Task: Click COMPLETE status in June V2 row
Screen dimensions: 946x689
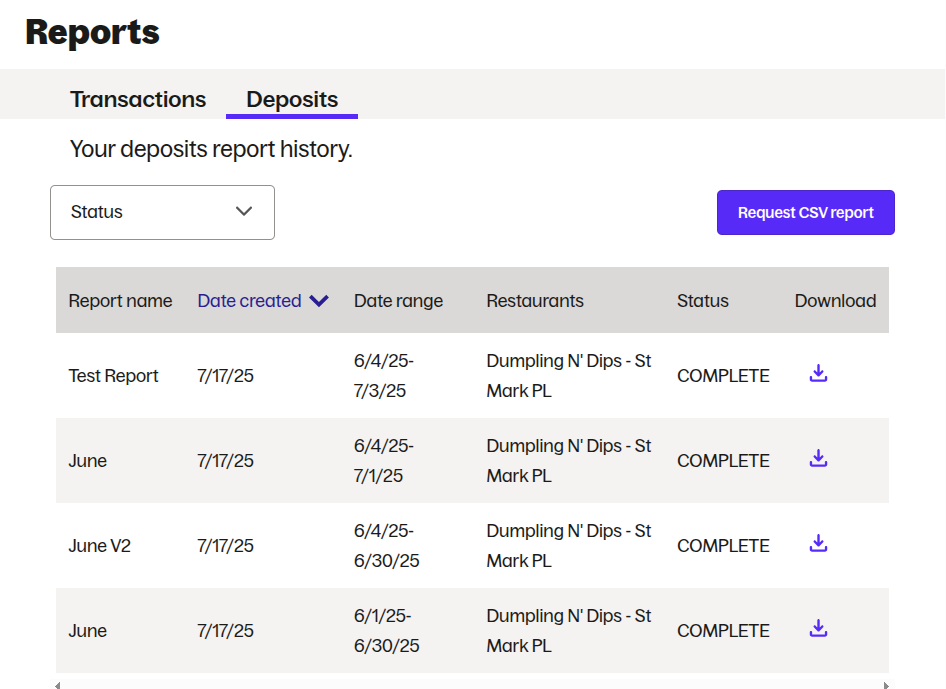Action: pyautogui.click(x=723, y=546)
